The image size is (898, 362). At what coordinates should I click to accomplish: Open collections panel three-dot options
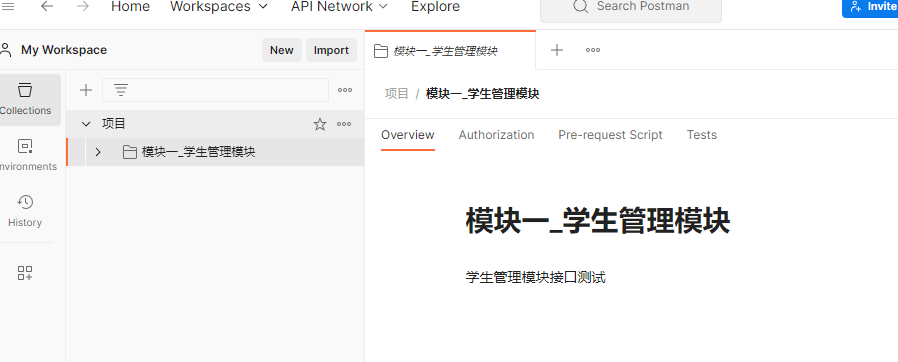[x=345, y=90]
